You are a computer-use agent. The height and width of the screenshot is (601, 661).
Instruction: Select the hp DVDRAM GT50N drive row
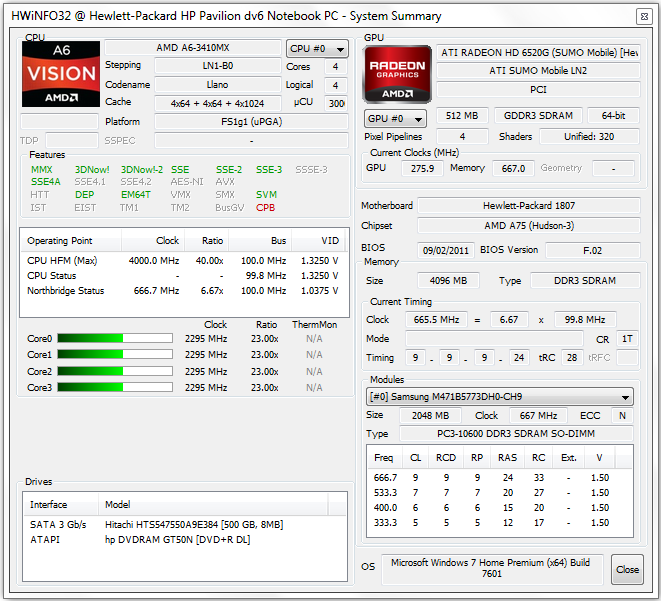185,540
